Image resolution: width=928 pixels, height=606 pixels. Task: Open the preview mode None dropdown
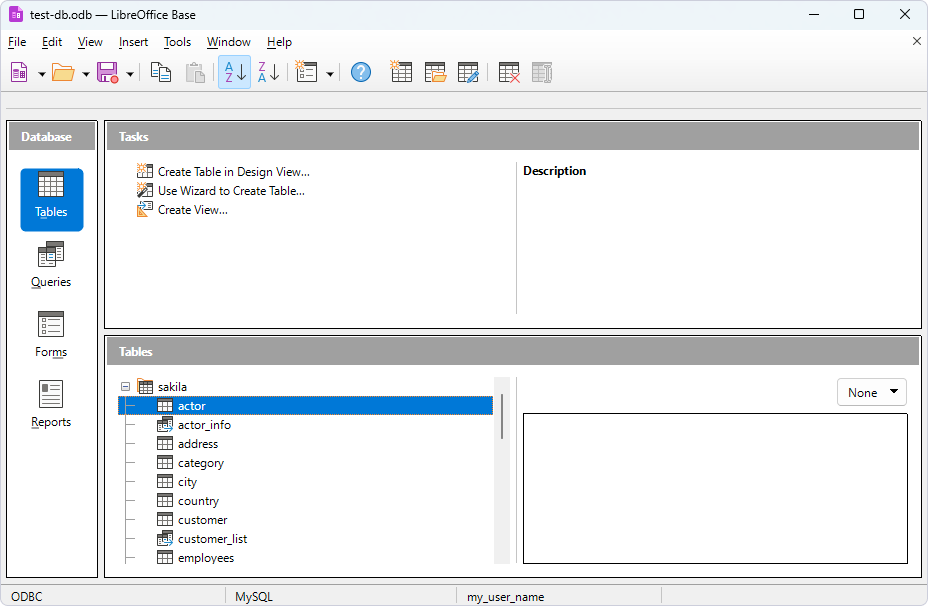click(x=871, y=393)
